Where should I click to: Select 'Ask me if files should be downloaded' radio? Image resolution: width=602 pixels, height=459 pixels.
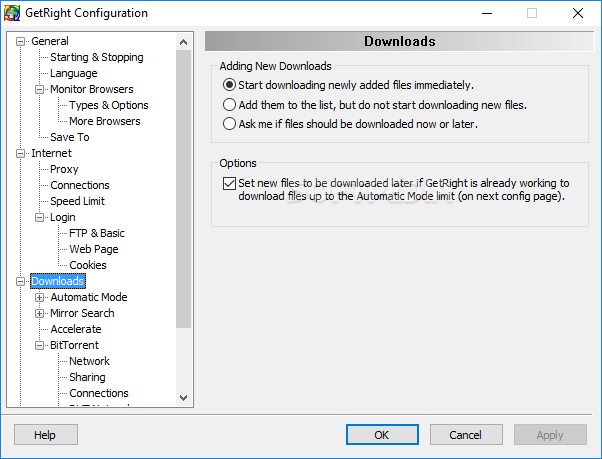[229, 124]
